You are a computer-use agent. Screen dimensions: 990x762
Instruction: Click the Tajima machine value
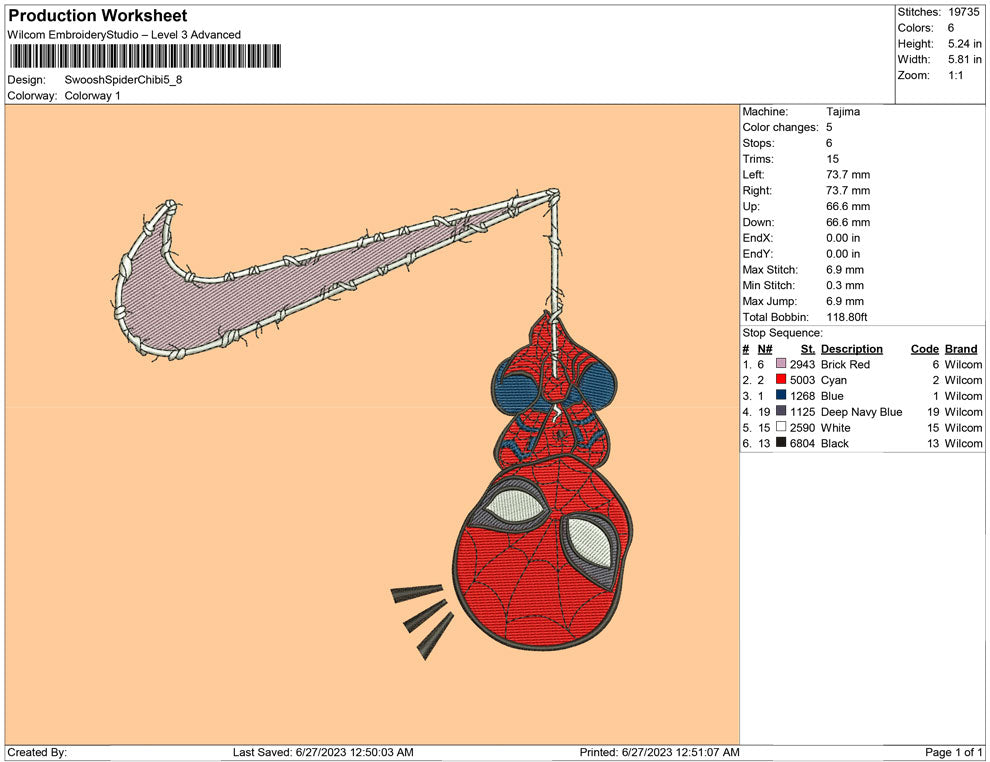tap(843, 112)
